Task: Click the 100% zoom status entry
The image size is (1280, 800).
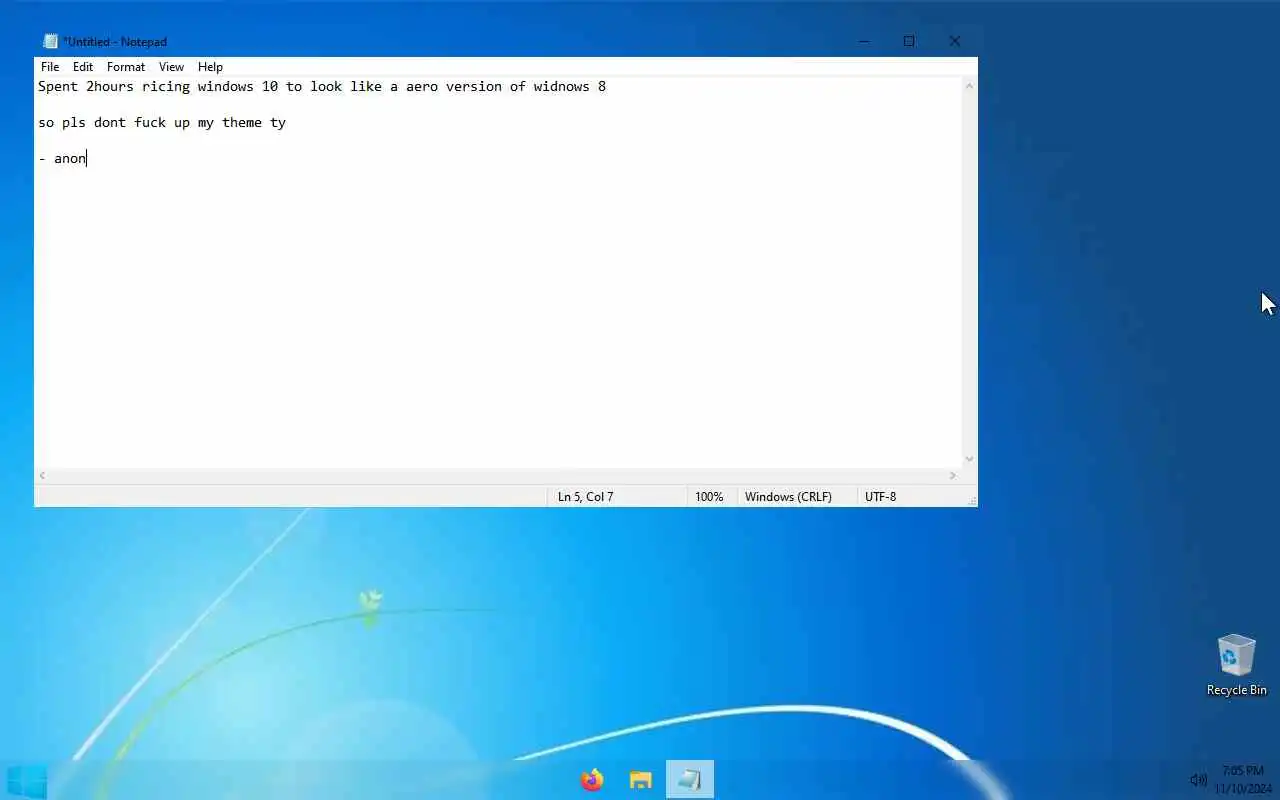Action: coord(709,497)
